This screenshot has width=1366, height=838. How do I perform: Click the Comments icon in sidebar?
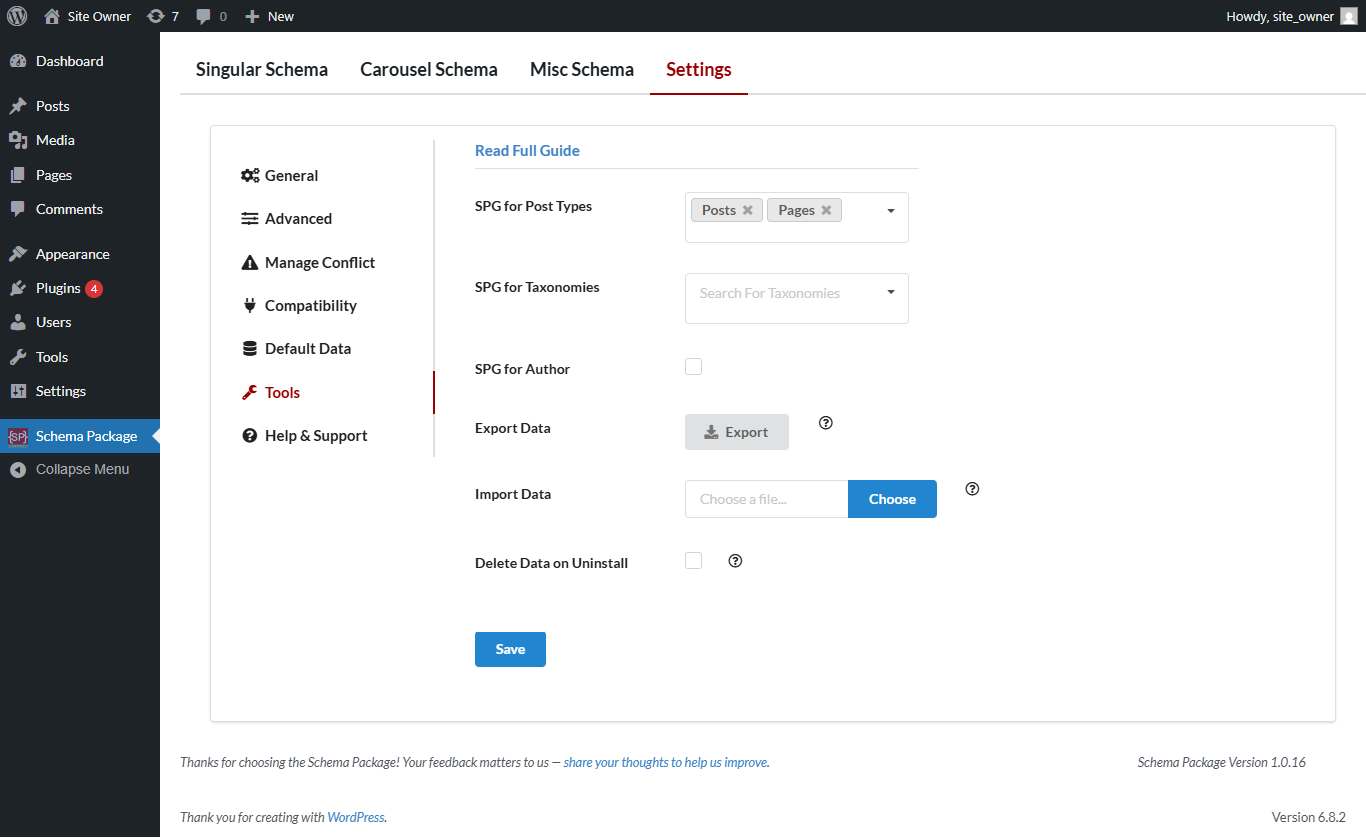(x=18, y=209)
